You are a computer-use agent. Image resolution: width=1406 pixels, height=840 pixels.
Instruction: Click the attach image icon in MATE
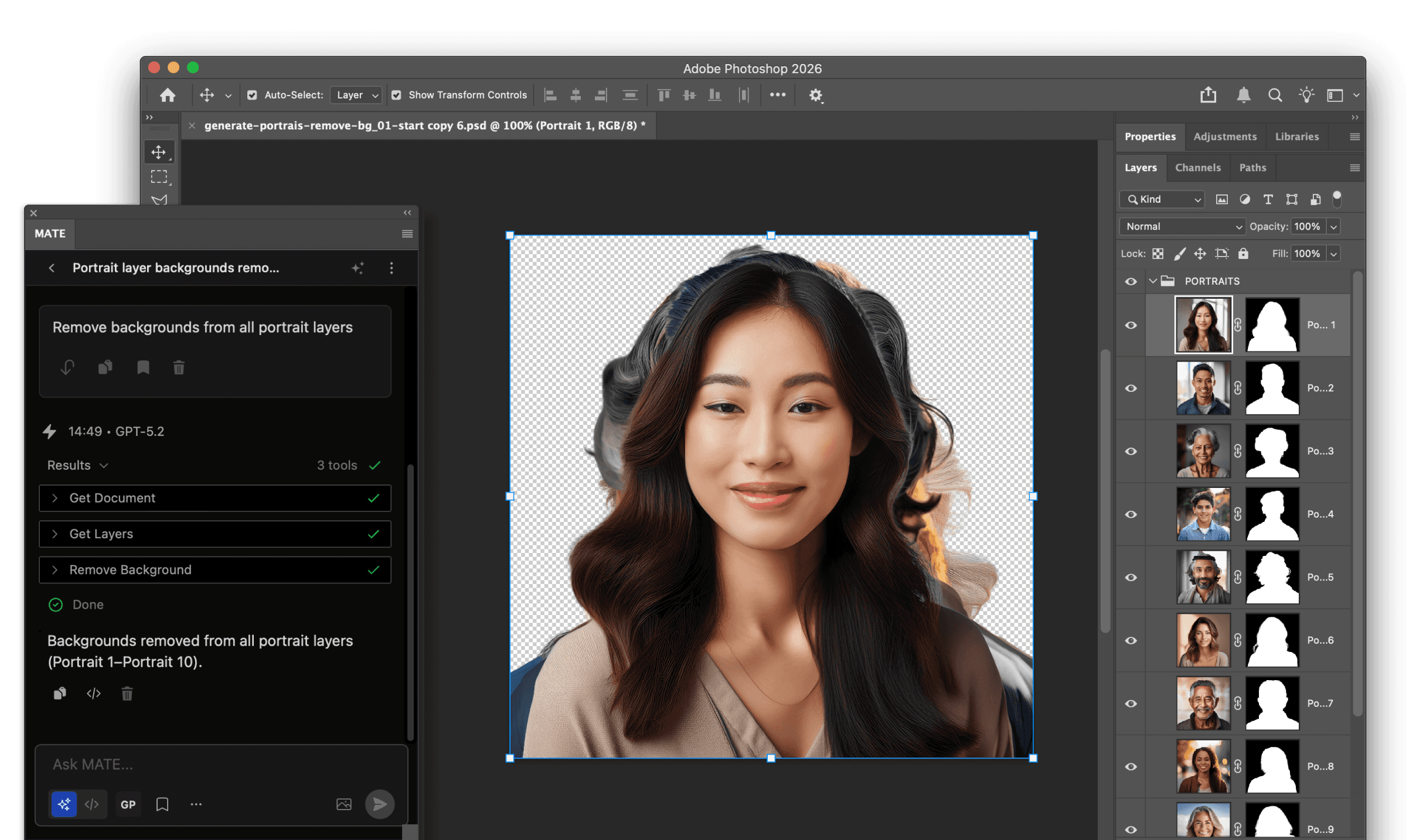coord(344,804)
